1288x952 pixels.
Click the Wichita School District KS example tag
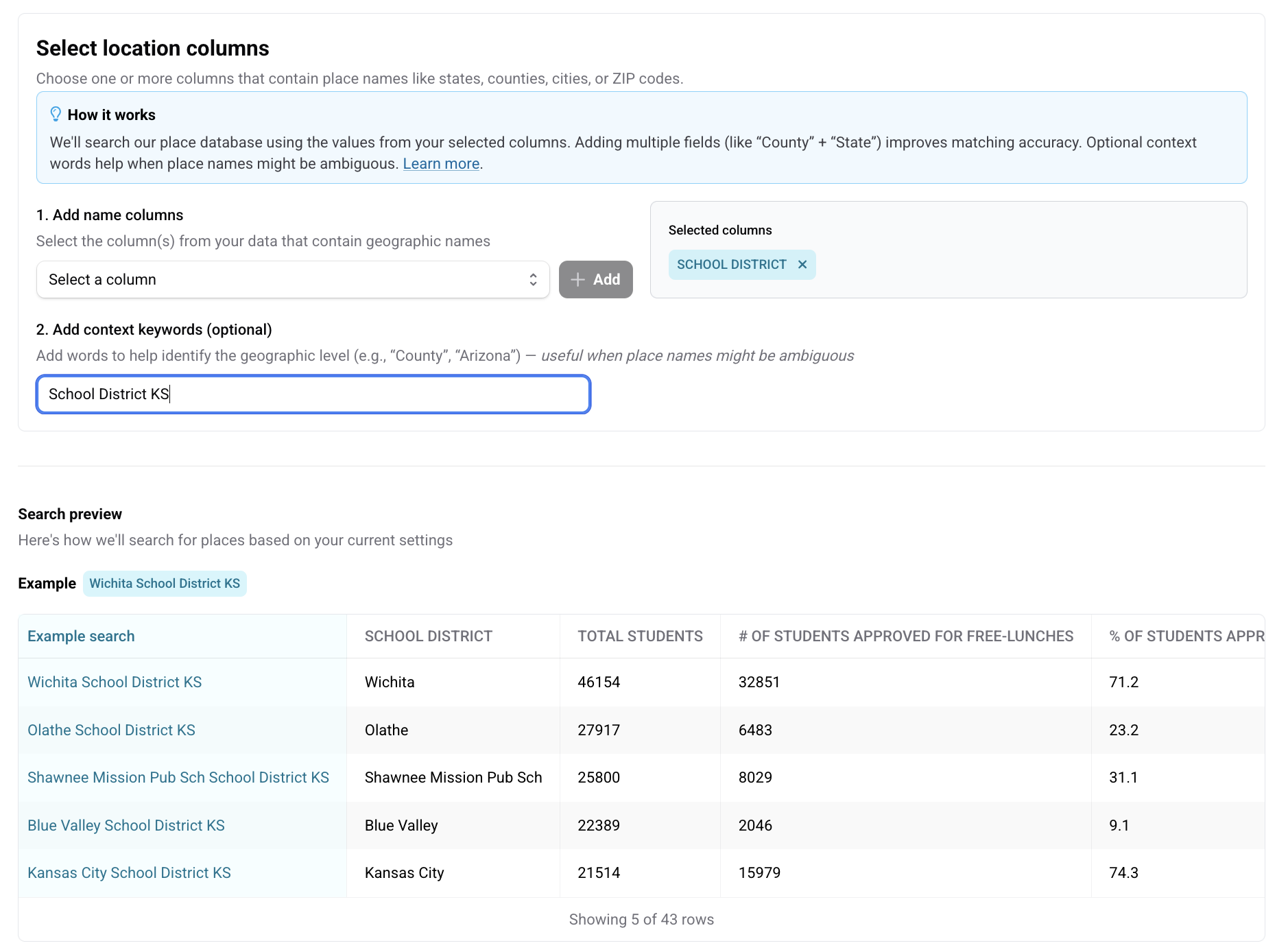click(x=165, y=584)
